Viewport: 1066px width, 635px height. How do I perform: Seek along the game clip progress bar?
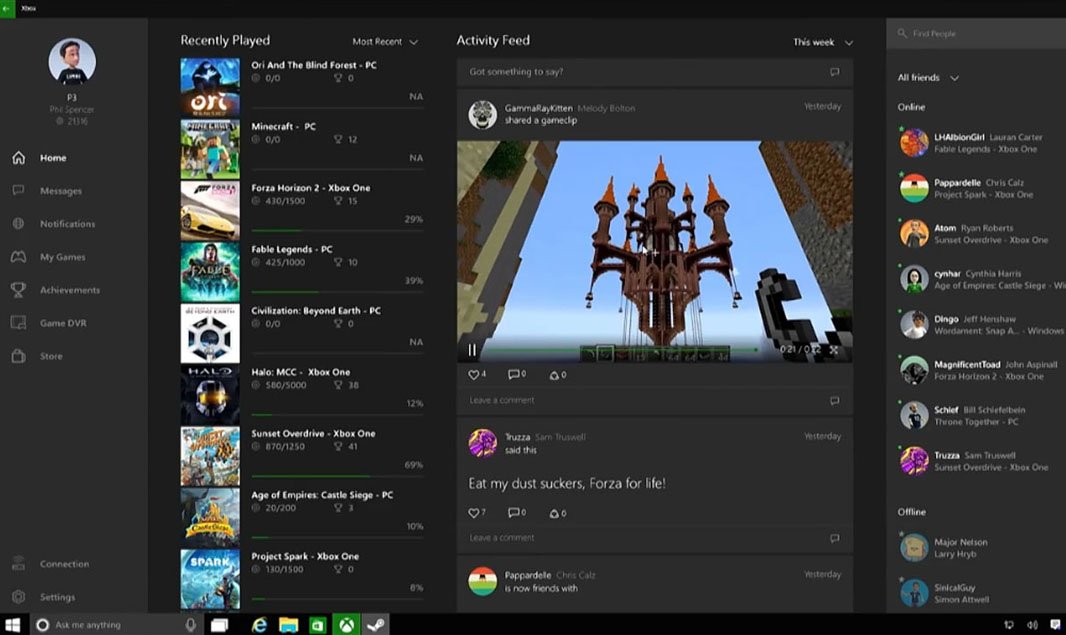coord(623,349)
